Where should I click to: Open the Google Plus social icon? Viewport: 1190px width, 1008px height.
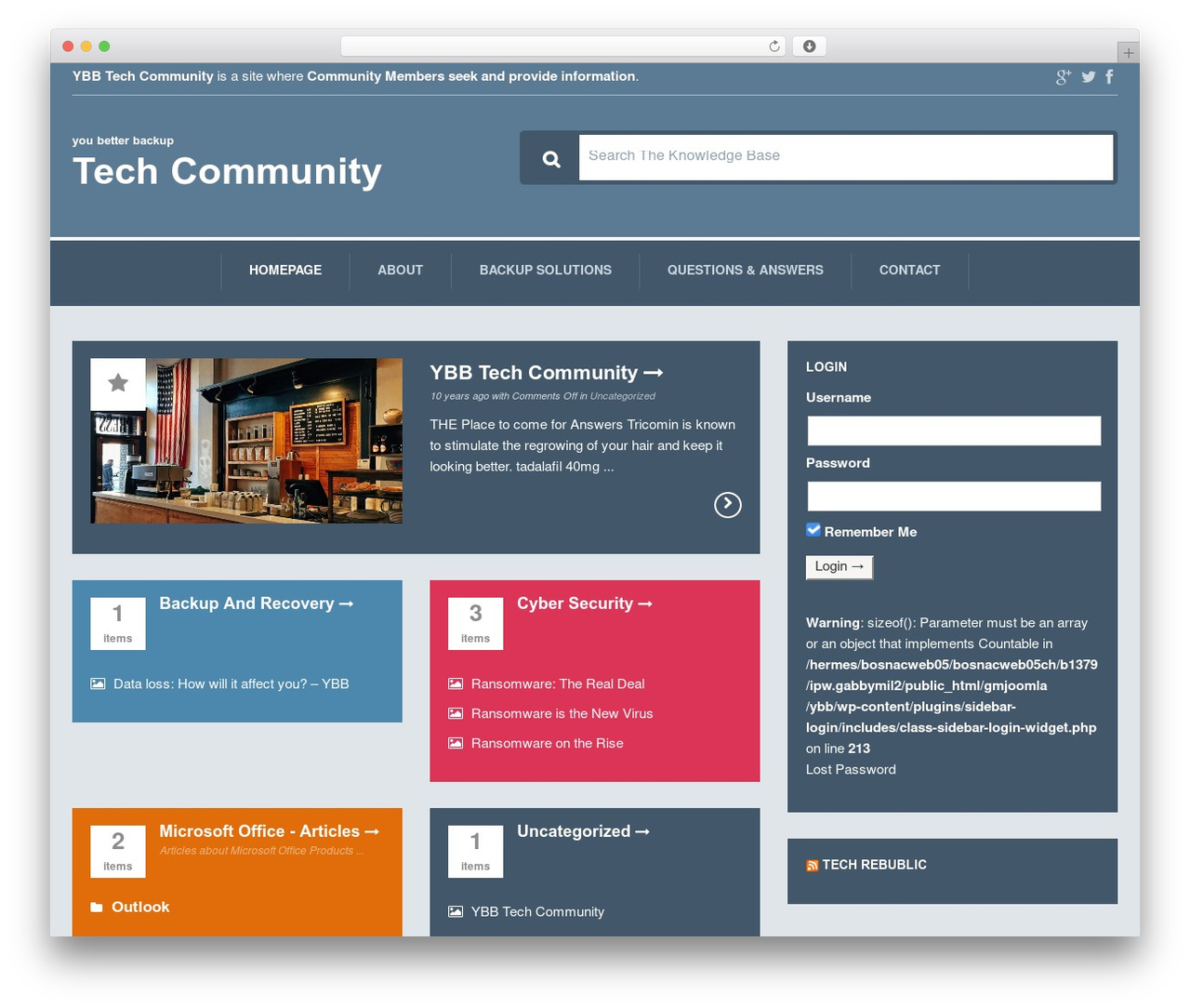point(1064,77)
